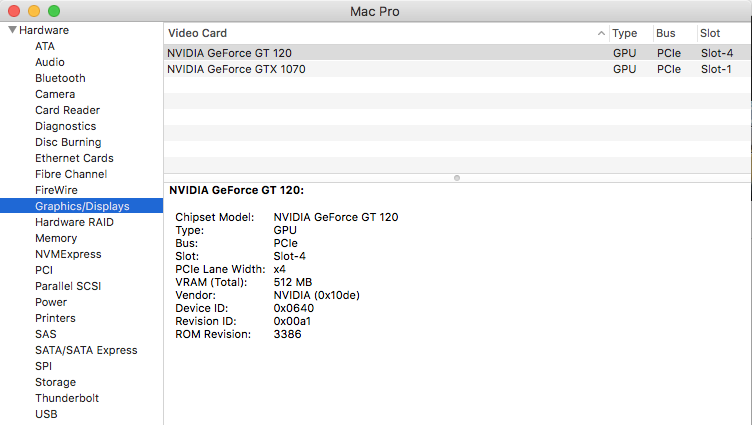Click the Device ID value 0x0640
Screen dimensions: 752x425
tap(294, 308)
